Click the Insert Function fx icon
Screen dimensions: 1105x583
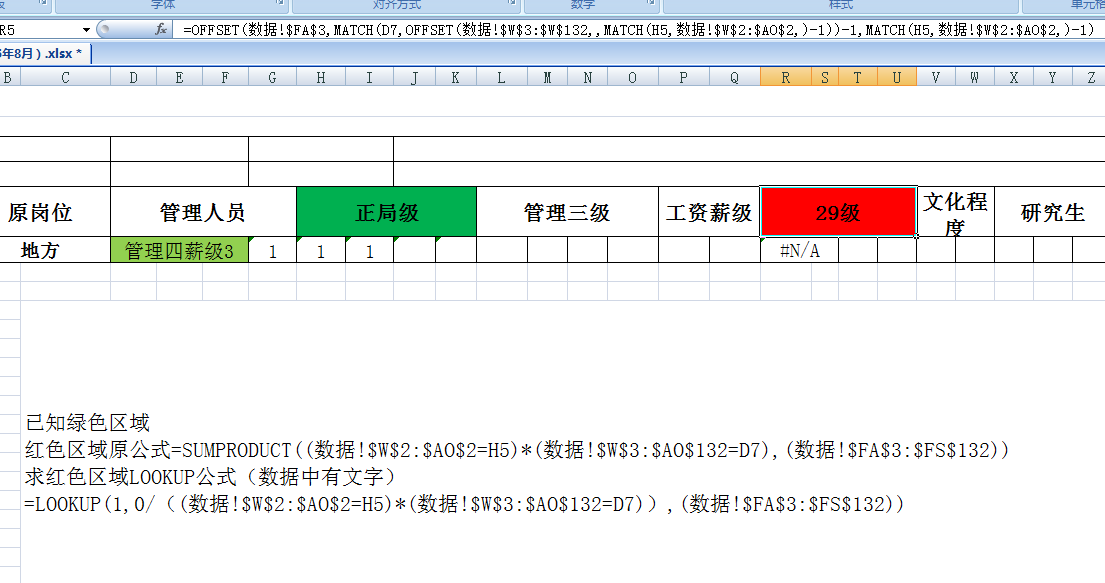pos(161,30)
